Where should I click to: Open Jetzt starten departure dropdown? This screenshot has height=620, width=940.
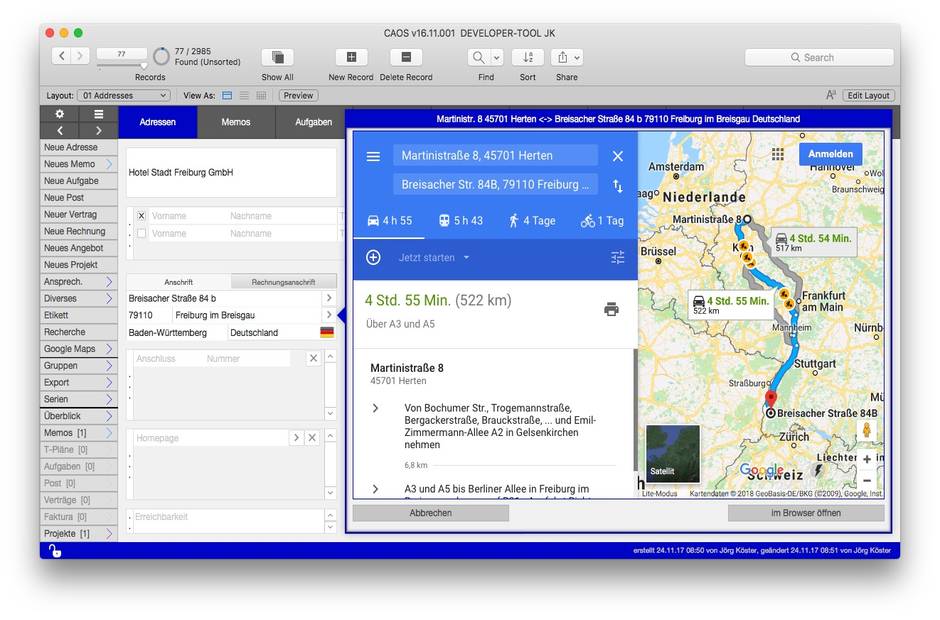(x=434, y=257)
